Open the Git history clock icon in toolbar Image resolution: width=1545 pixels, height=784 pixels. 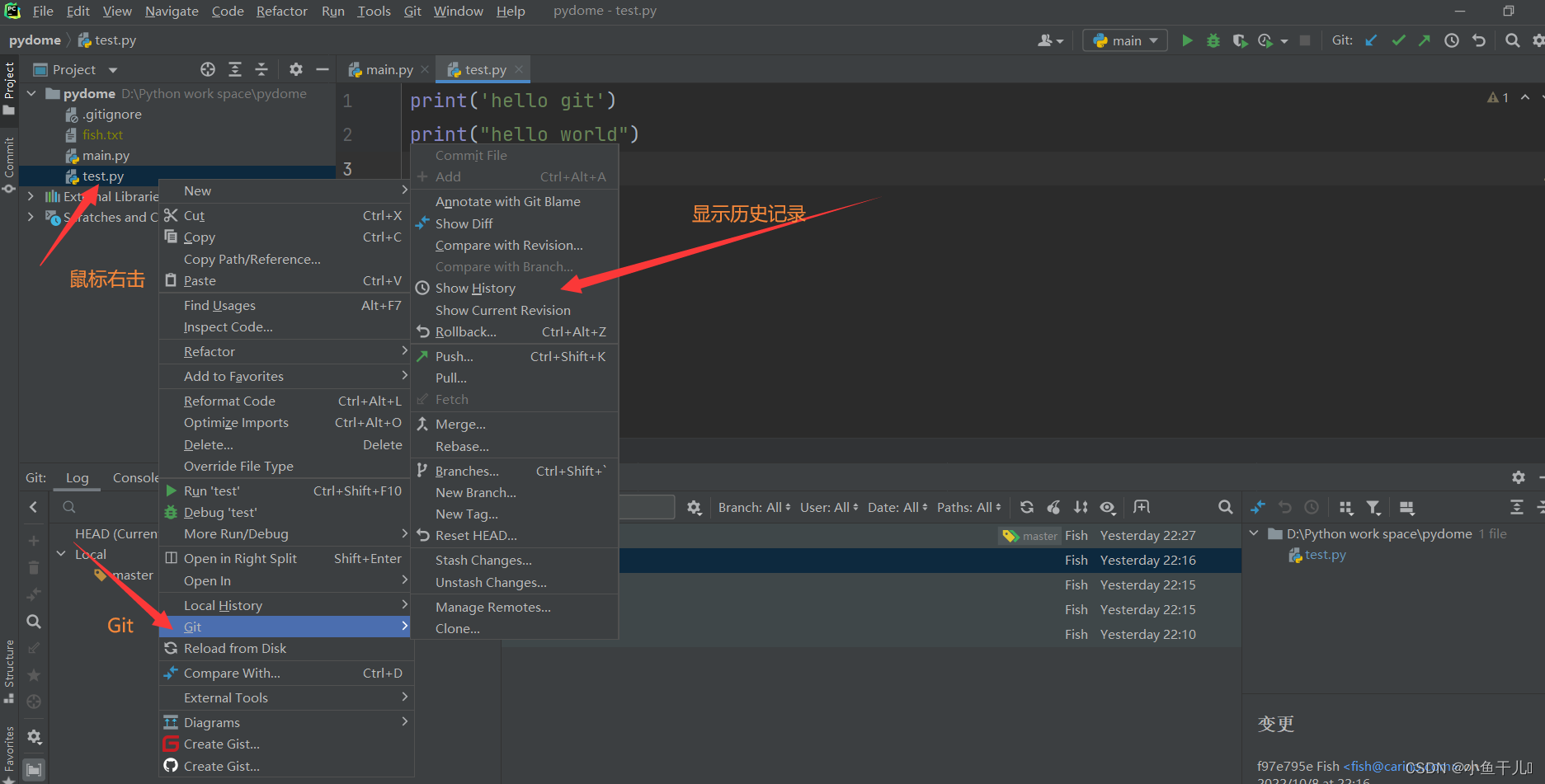1452,40
